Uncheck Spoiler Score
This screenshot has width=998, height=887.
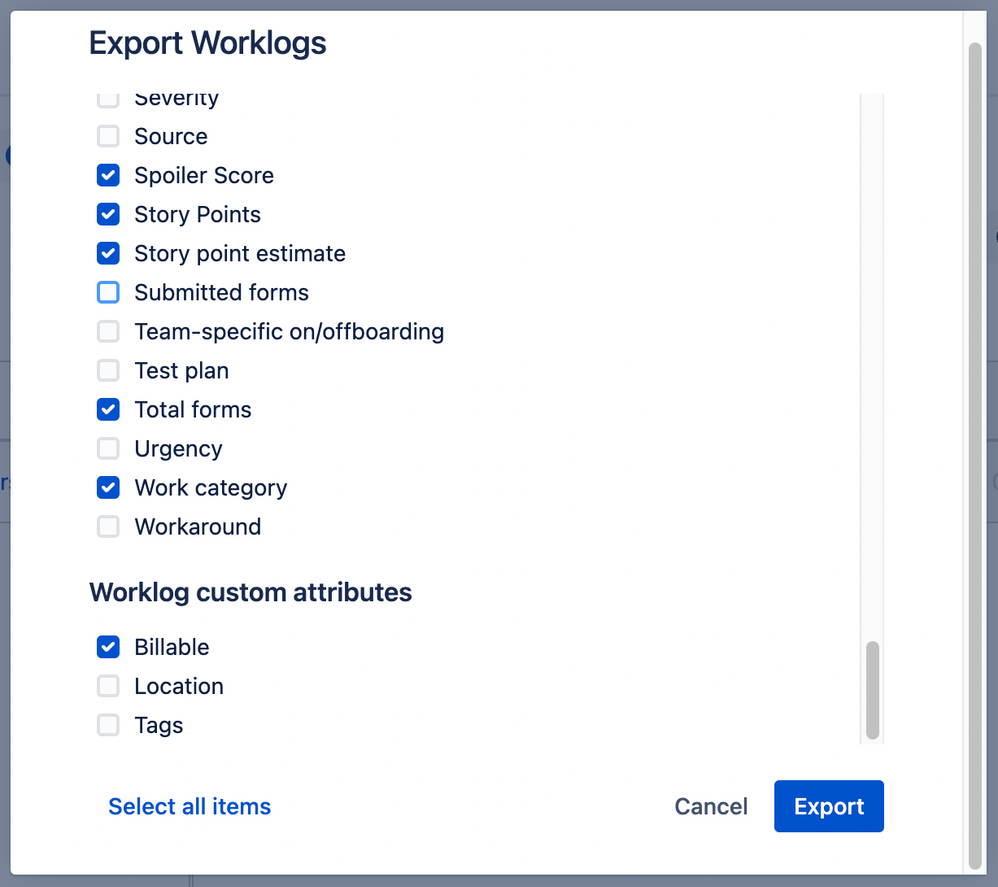(x=107, y=175)
